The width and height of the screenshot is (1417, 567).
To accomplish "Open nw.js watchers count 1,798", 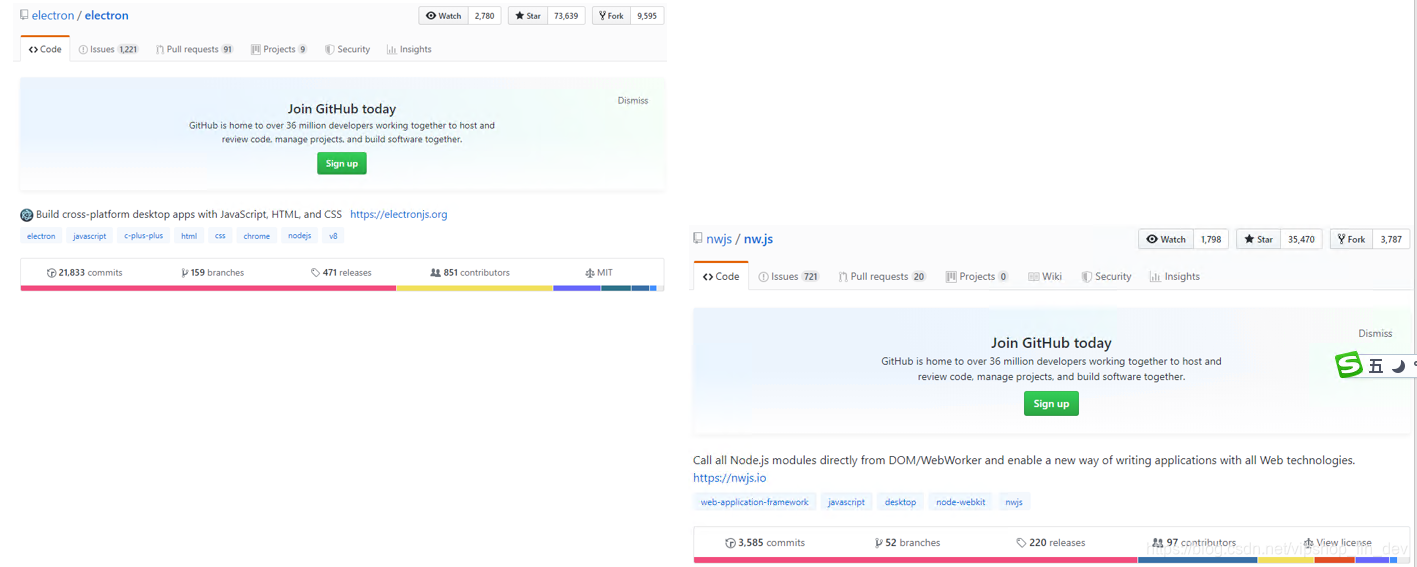I will tap(1211, 239).
